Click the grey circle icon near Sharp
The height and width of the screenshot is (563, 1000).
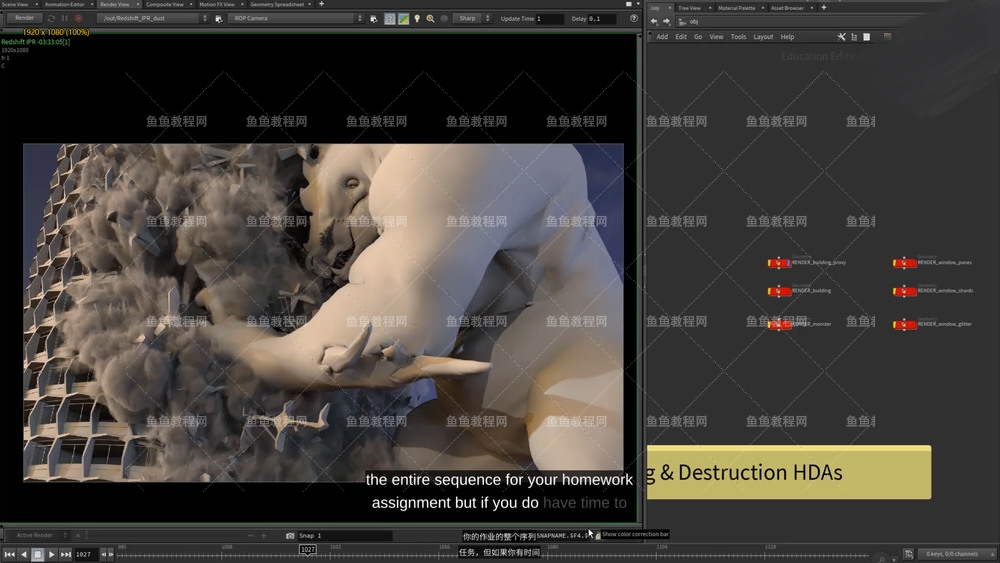click(445, 18)
